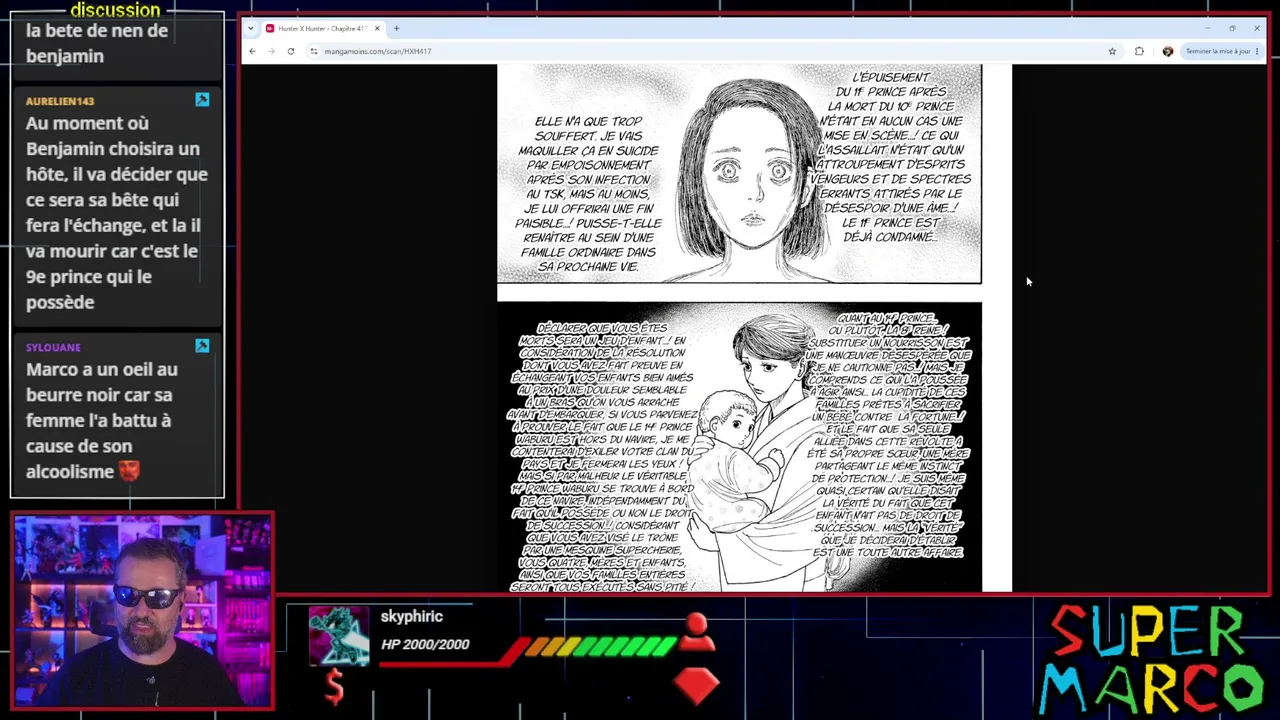Focus the address bar showing mangamoins.com/scan/HXH417

[710, 51]
